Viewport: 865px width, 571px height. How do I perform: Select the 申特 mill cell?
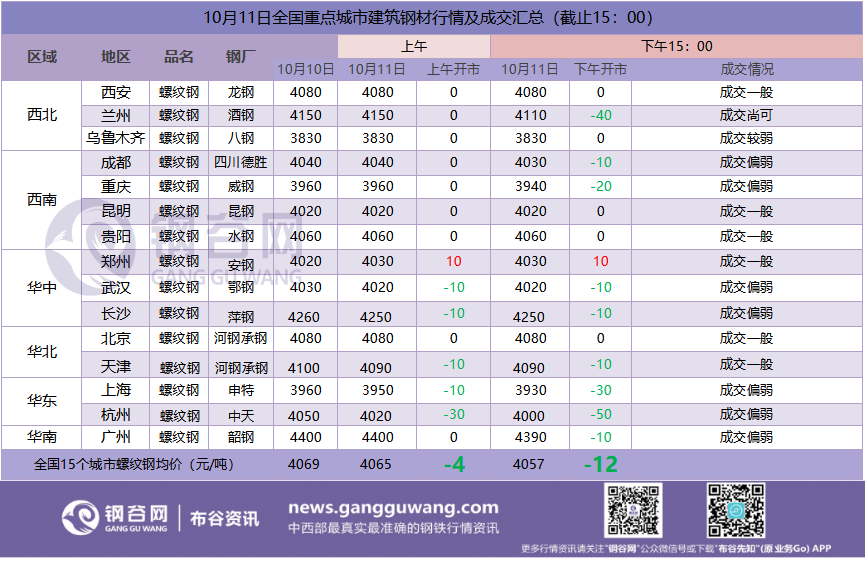click(x=241, y=390)
